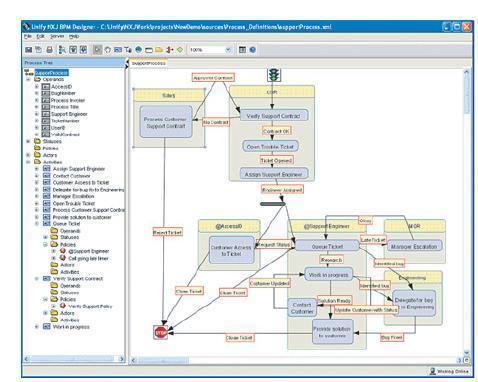
Task: Pick the green diamond decision tool
Action: 180,50
